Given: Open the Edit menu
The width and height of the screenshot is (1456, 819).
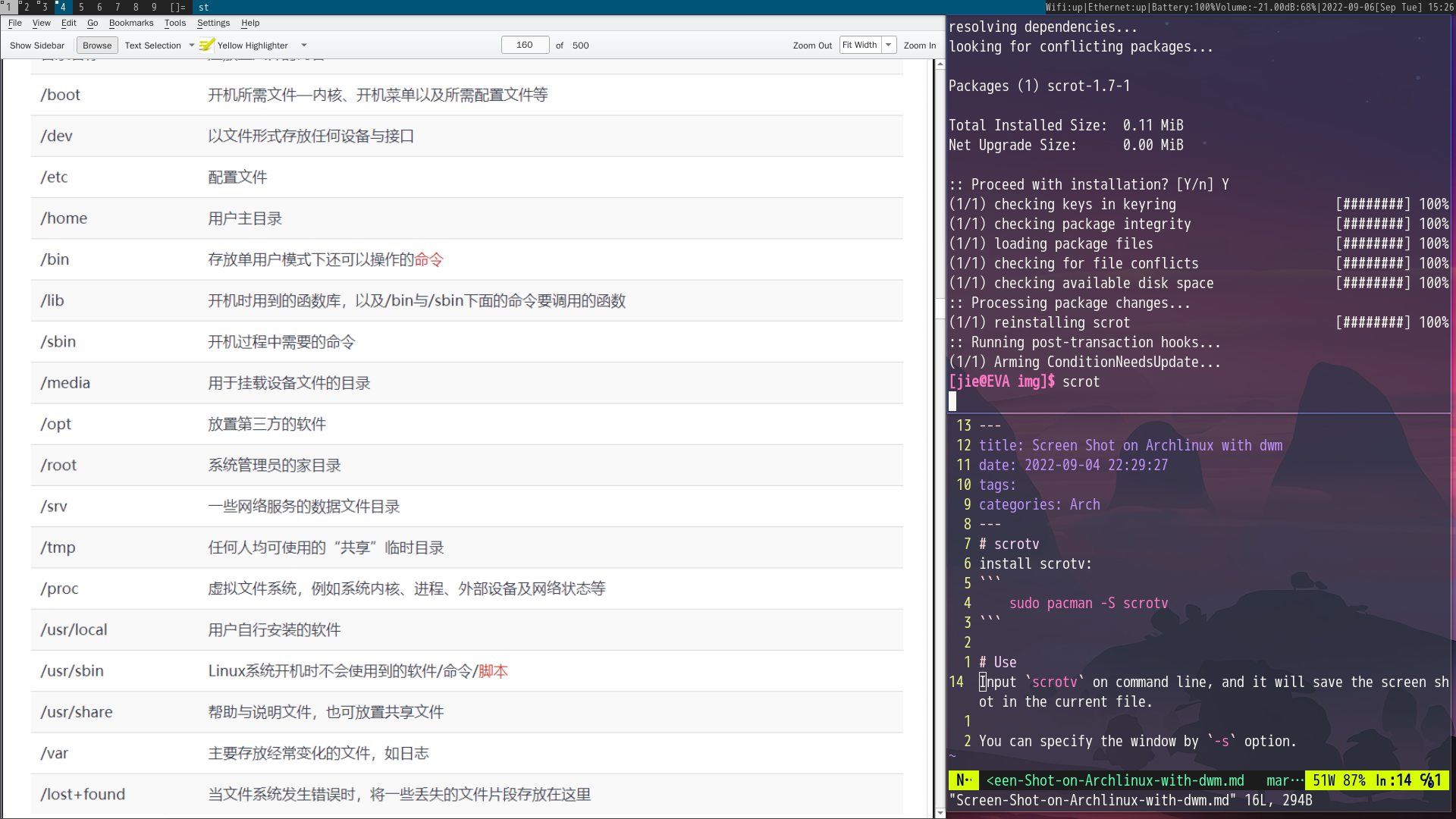Looking at the screenshot, I should click(x=69, y=23).
